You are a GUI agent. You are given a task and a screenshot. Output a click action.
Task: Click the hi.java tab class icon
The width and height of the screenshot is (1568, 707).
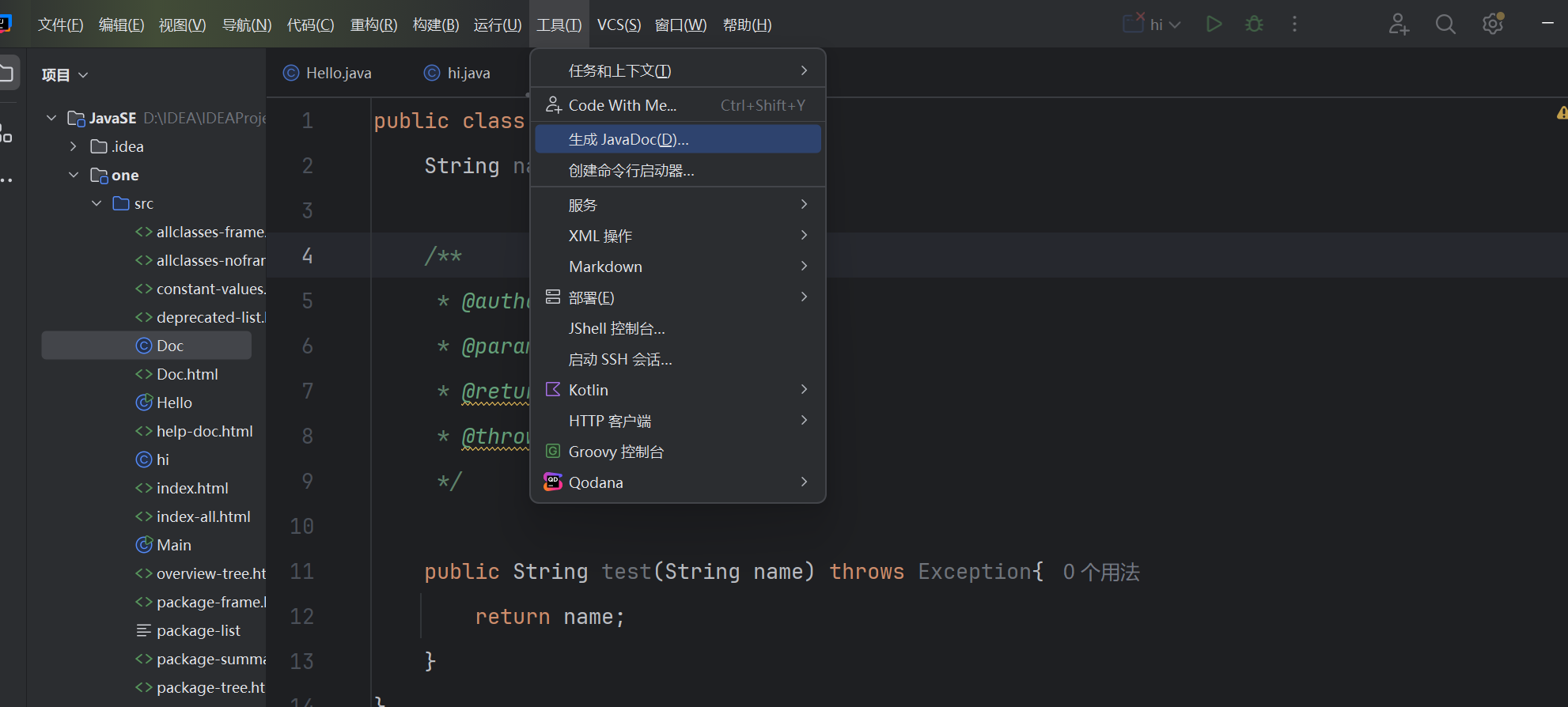click(x=432, y=73)
